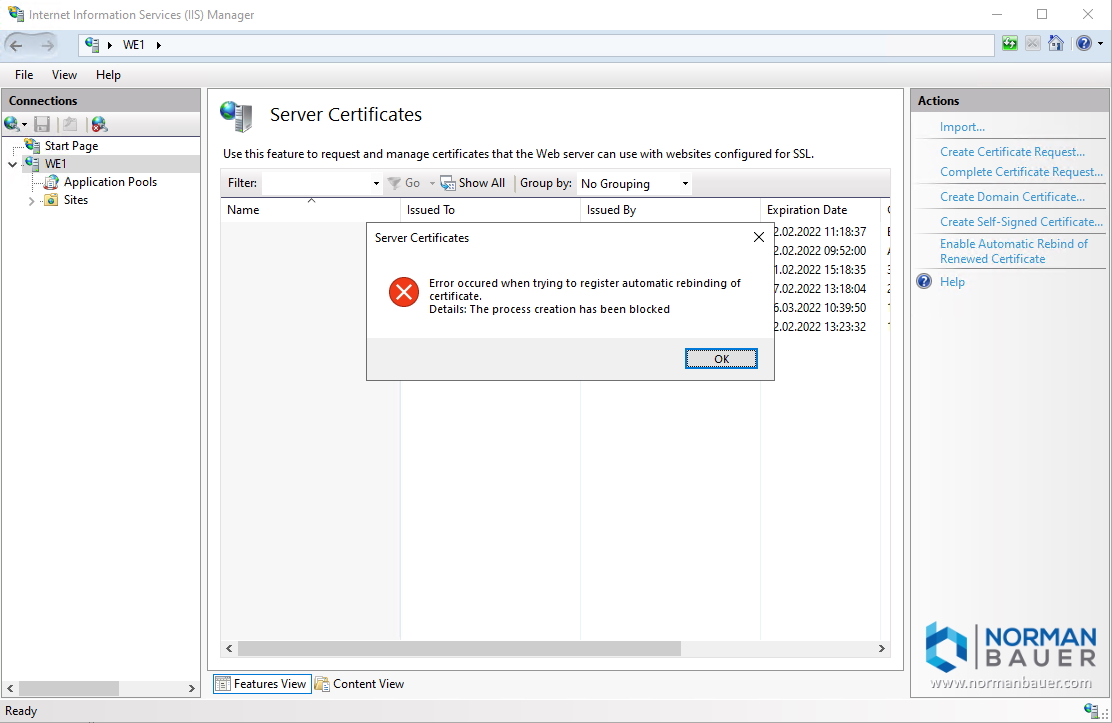Select Start Page in the Connections tree
Viewport: 1112px width, 723px height.
pos(71,145)
